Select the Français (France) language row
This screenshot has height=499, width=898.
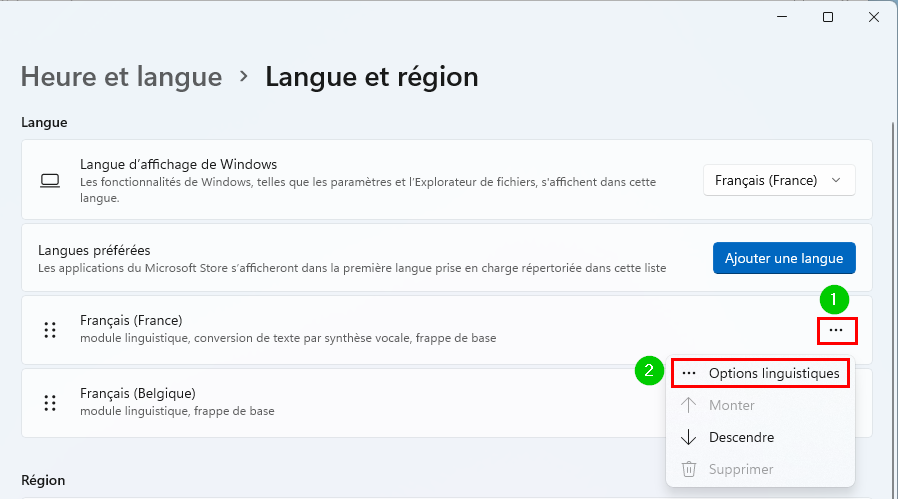447,330
